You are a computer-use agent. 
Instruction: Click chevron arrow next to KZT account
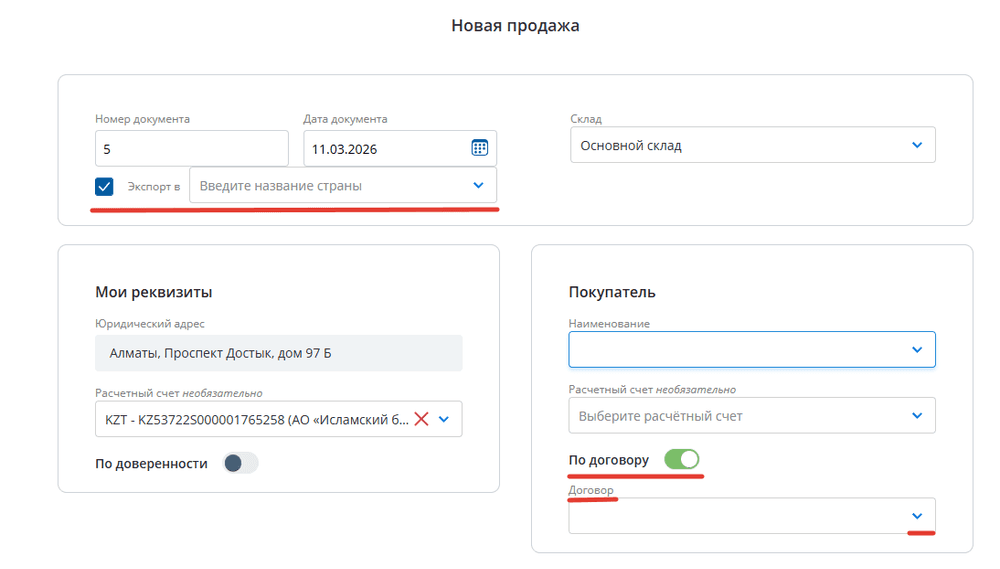pyautogui.click(x=445, y=419)
